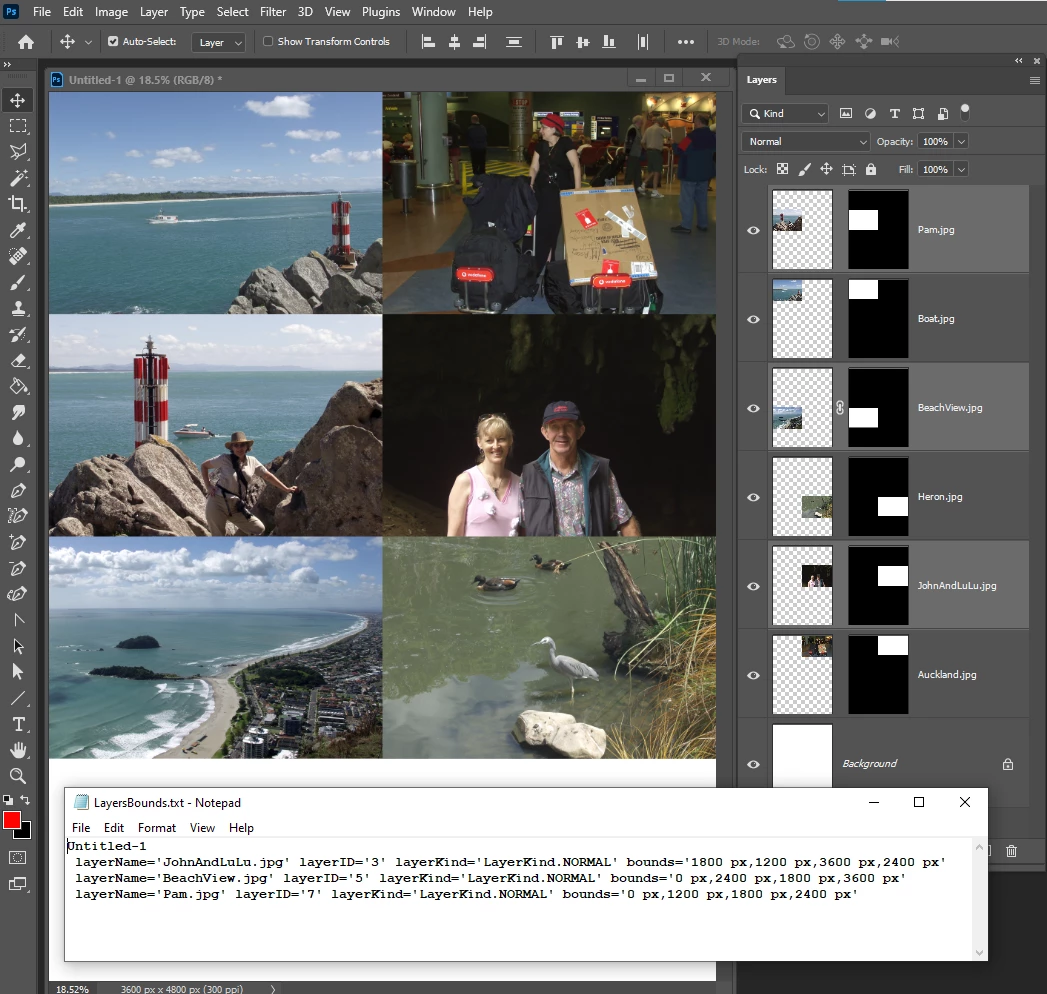Viewport: 1047px width, 994px height.
Task: Open the three-dots more align options
Action: pyautogui.click(x=686, y=42)
